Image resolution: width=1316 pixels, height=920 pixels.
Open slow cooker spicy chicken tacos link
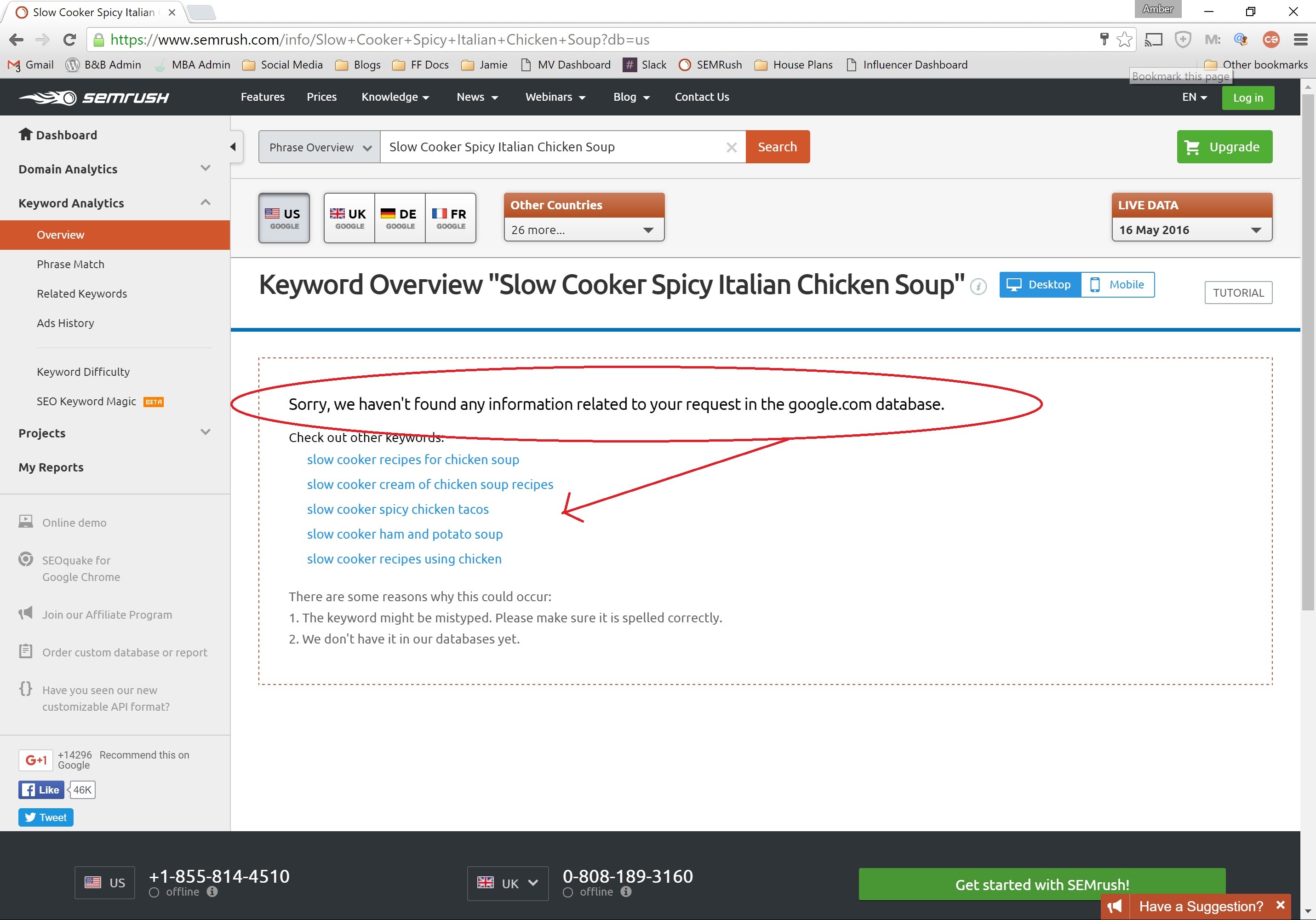397,509
